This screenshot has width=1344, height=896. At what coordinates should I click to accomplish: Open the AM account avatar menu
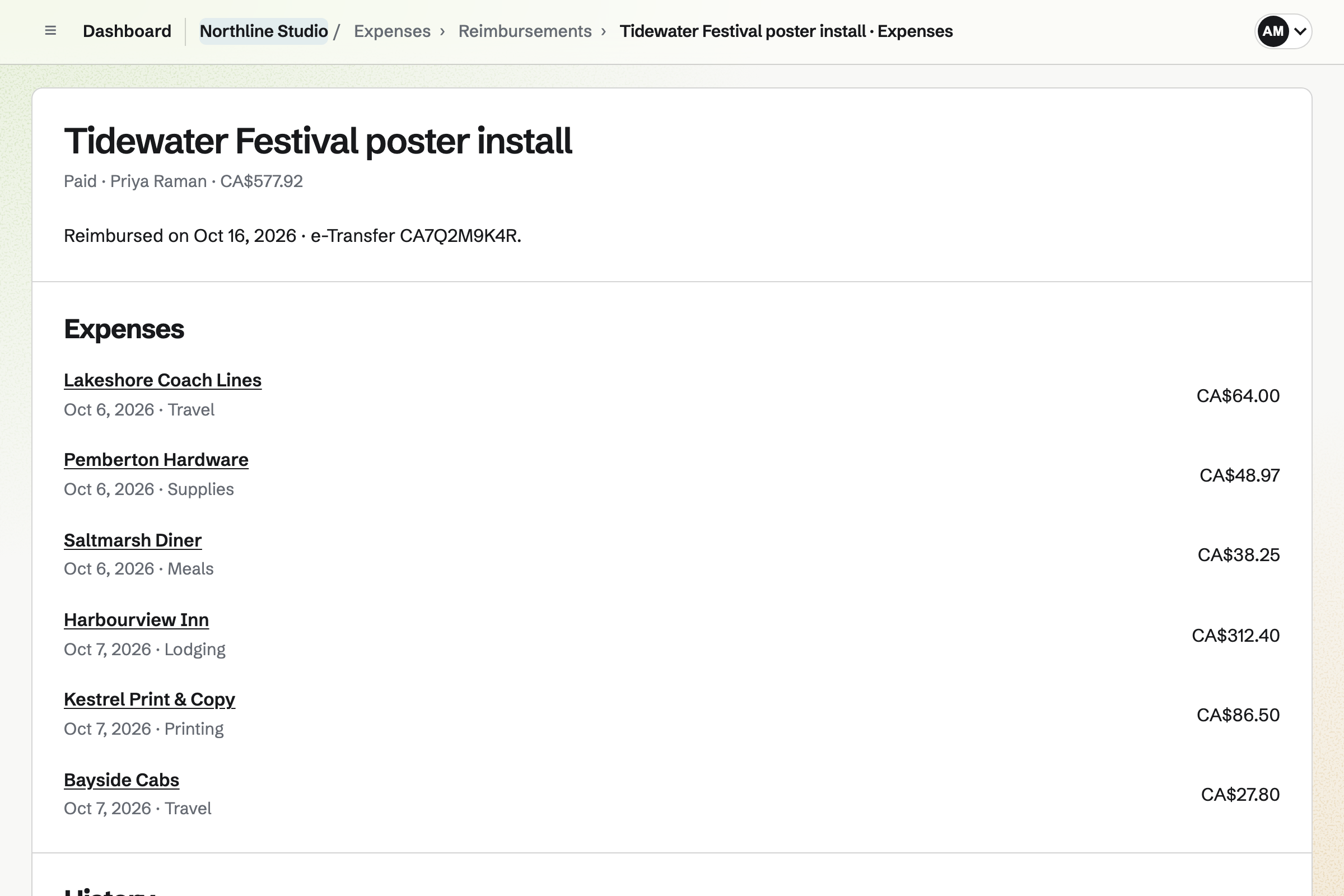1283,31
